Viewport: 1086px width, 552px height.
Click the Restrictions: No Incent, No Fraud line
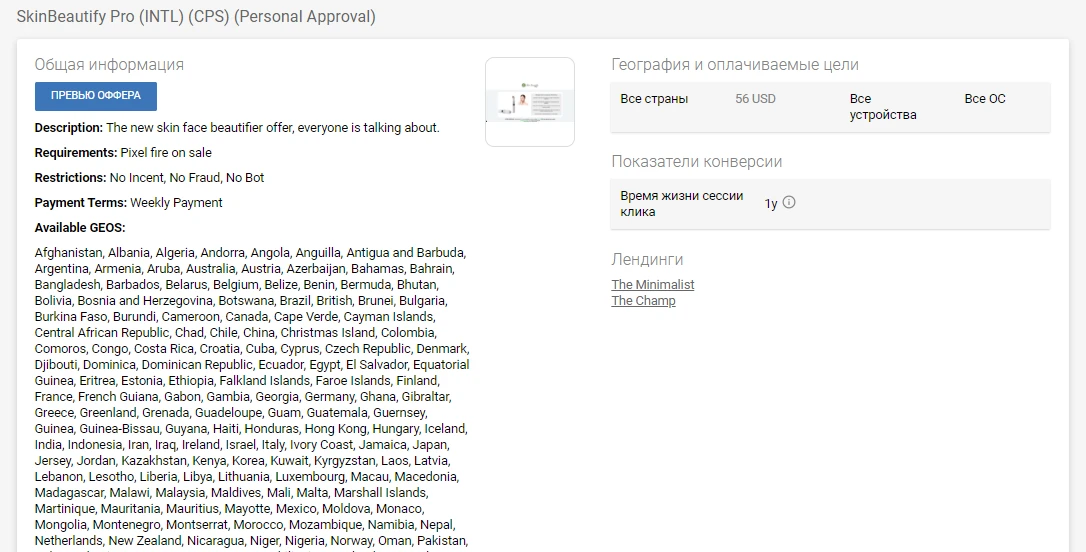tap(150, 177)
